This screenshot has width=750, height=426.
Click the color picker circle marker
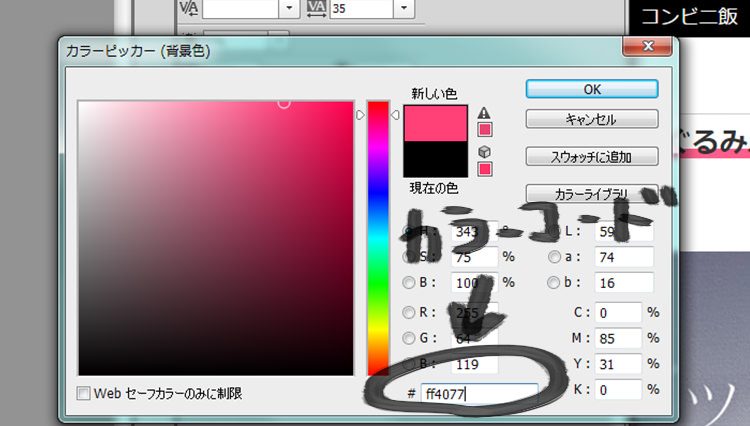[284, 102]
